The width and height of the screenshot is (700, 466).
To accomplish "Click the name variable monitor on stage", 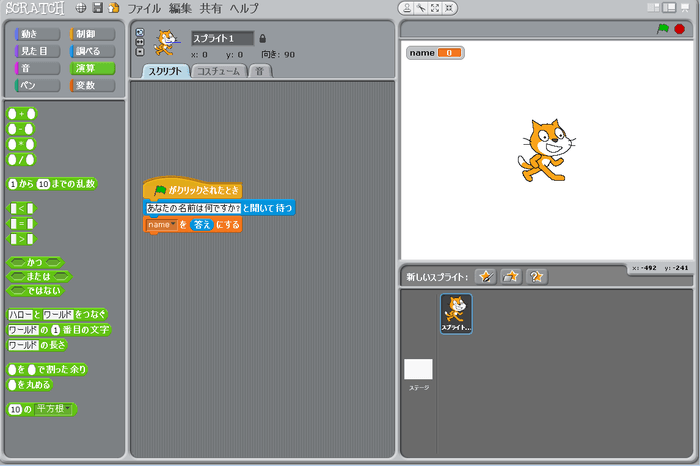I will tap(435, 53).
